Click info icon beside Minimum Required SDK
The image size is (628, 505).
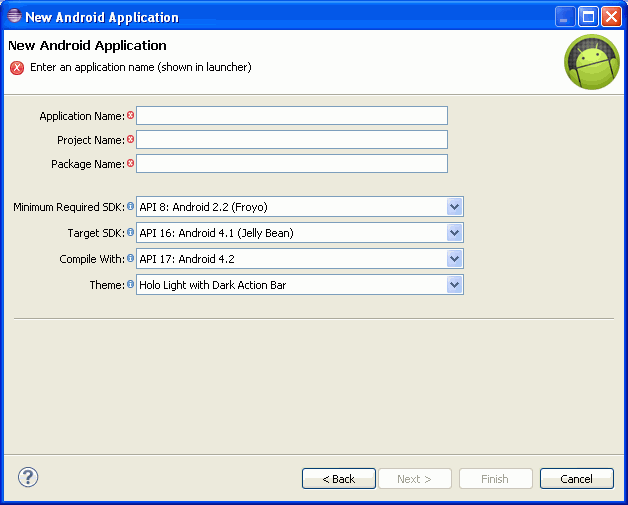tap(131, 206)
